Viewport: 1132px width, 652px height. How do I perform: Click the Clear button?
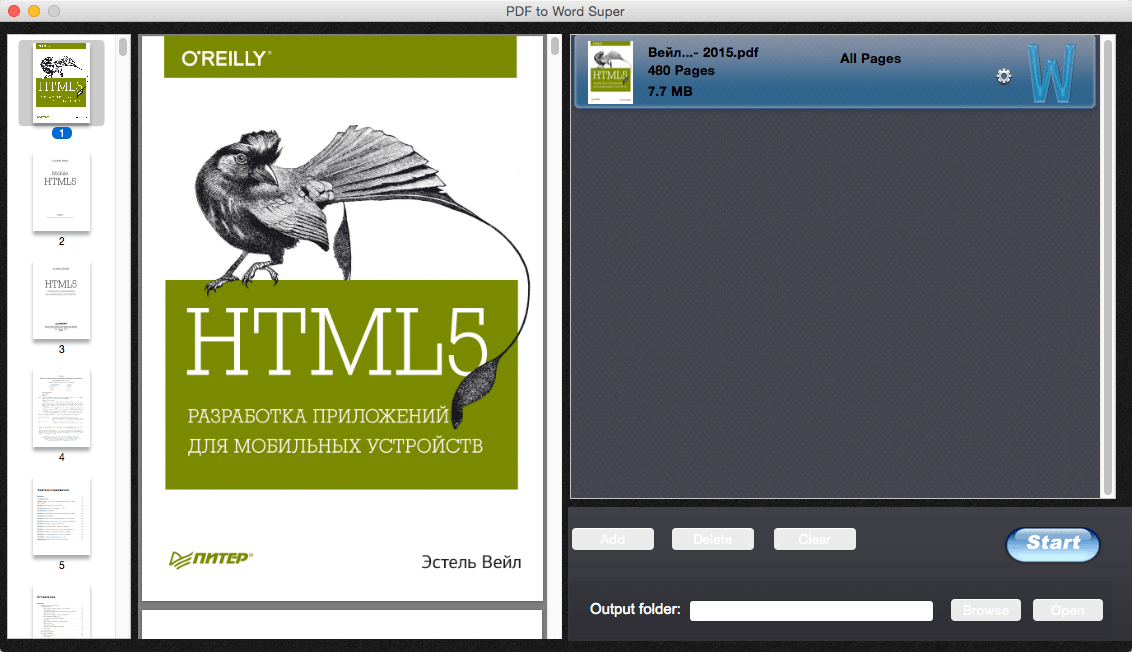pos(814,539)
